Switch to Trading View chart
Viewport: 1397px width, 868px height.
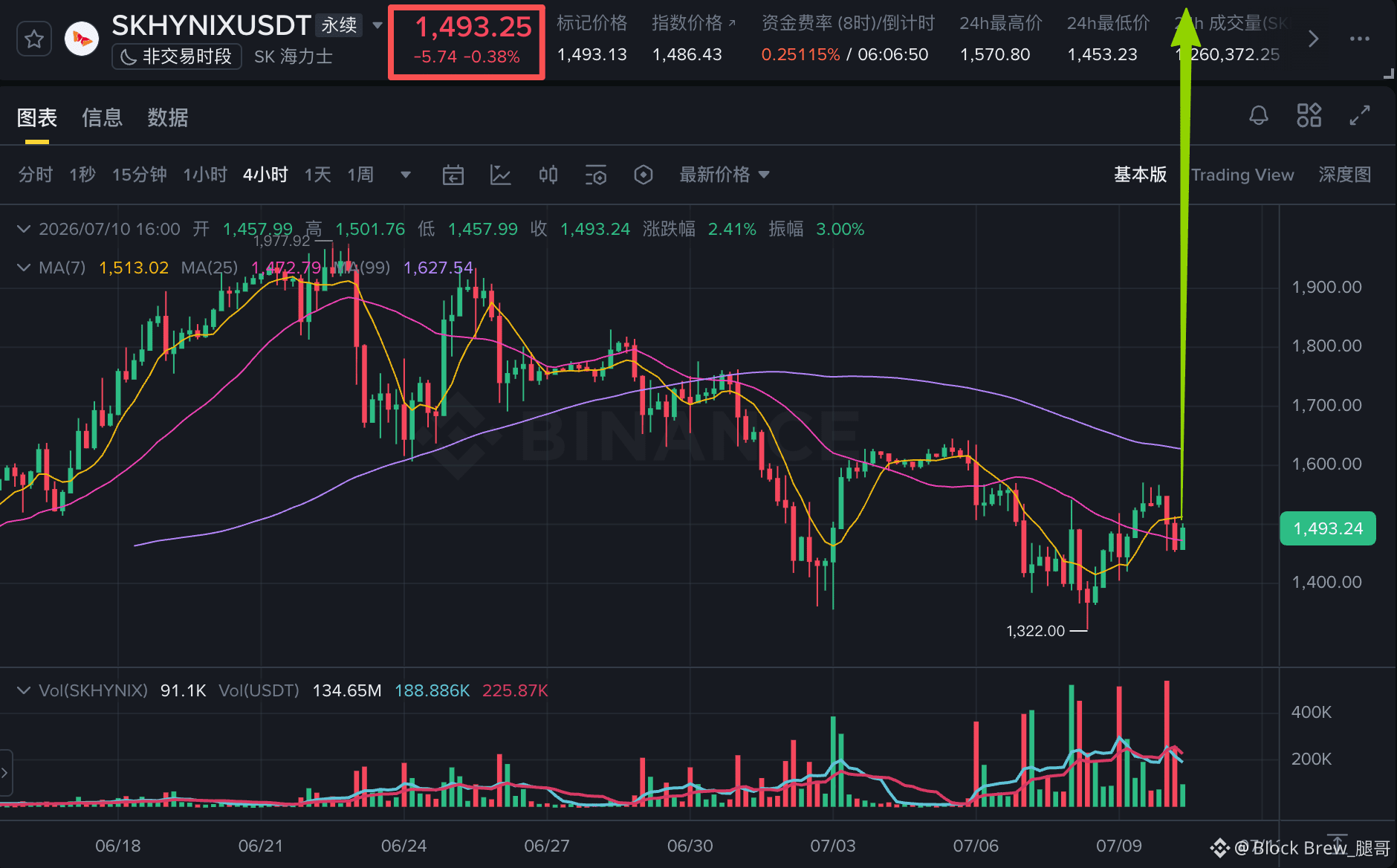pyautogui.click(x=1242, y=175)
